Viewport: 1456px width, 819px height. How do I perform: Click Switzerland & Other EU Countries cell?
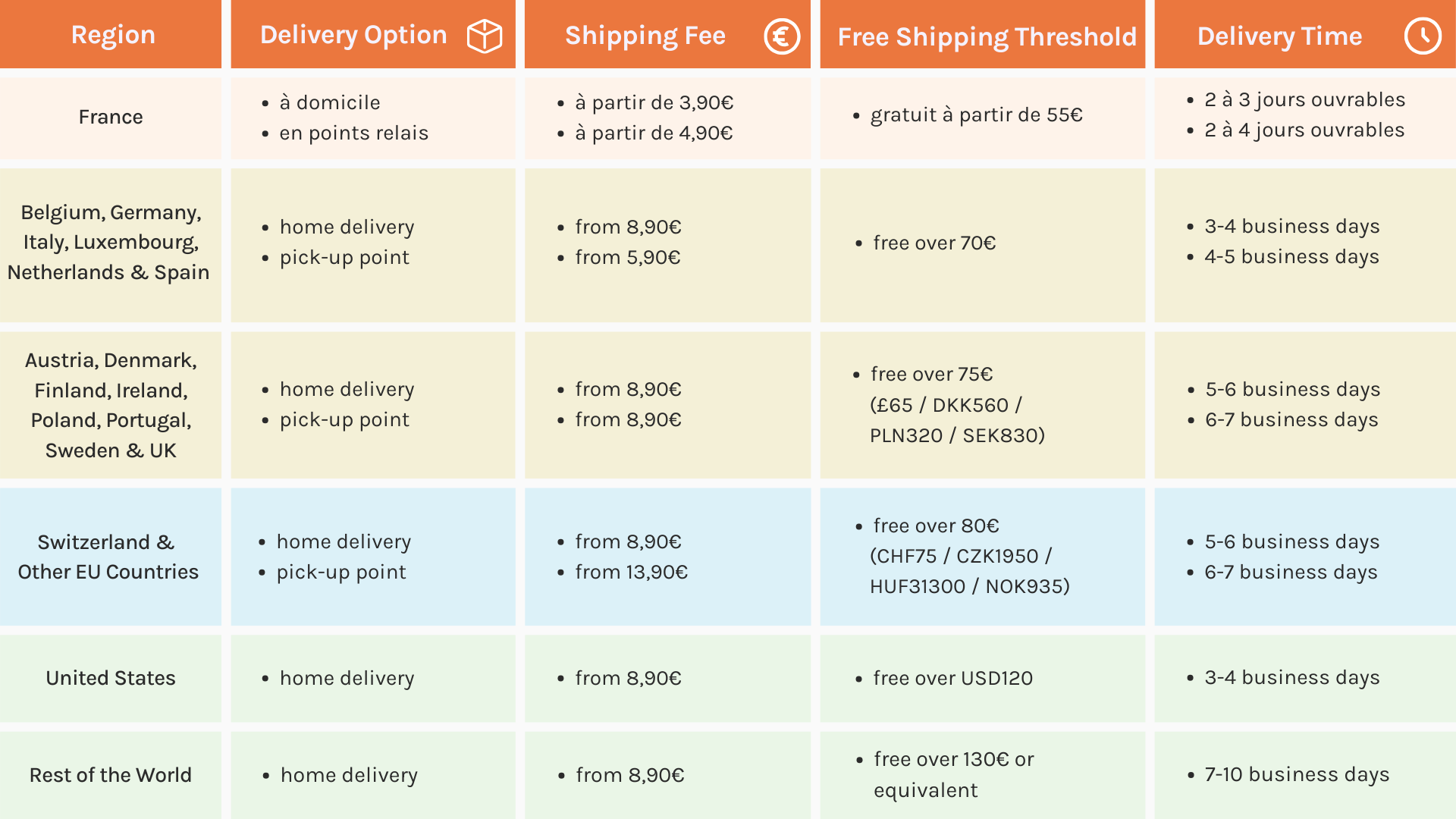[x=108, y=557]
